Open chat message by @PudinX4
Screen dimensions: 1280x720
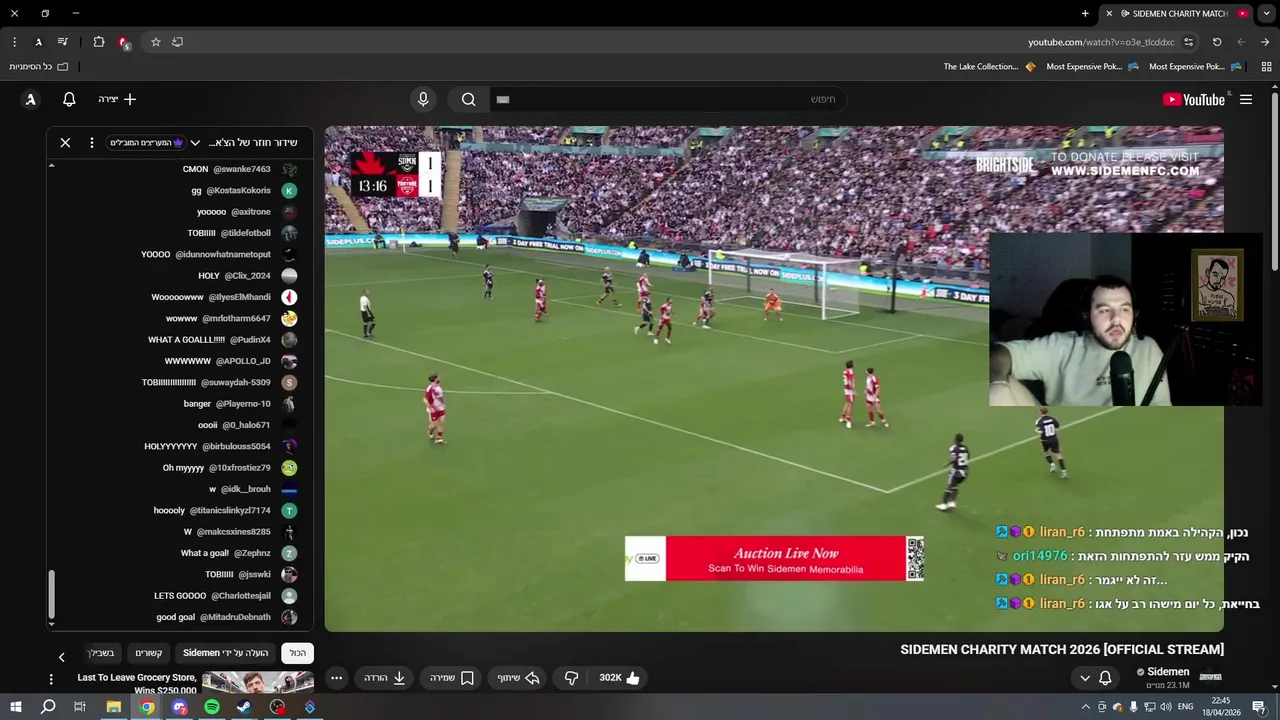[x=223, y=340]
